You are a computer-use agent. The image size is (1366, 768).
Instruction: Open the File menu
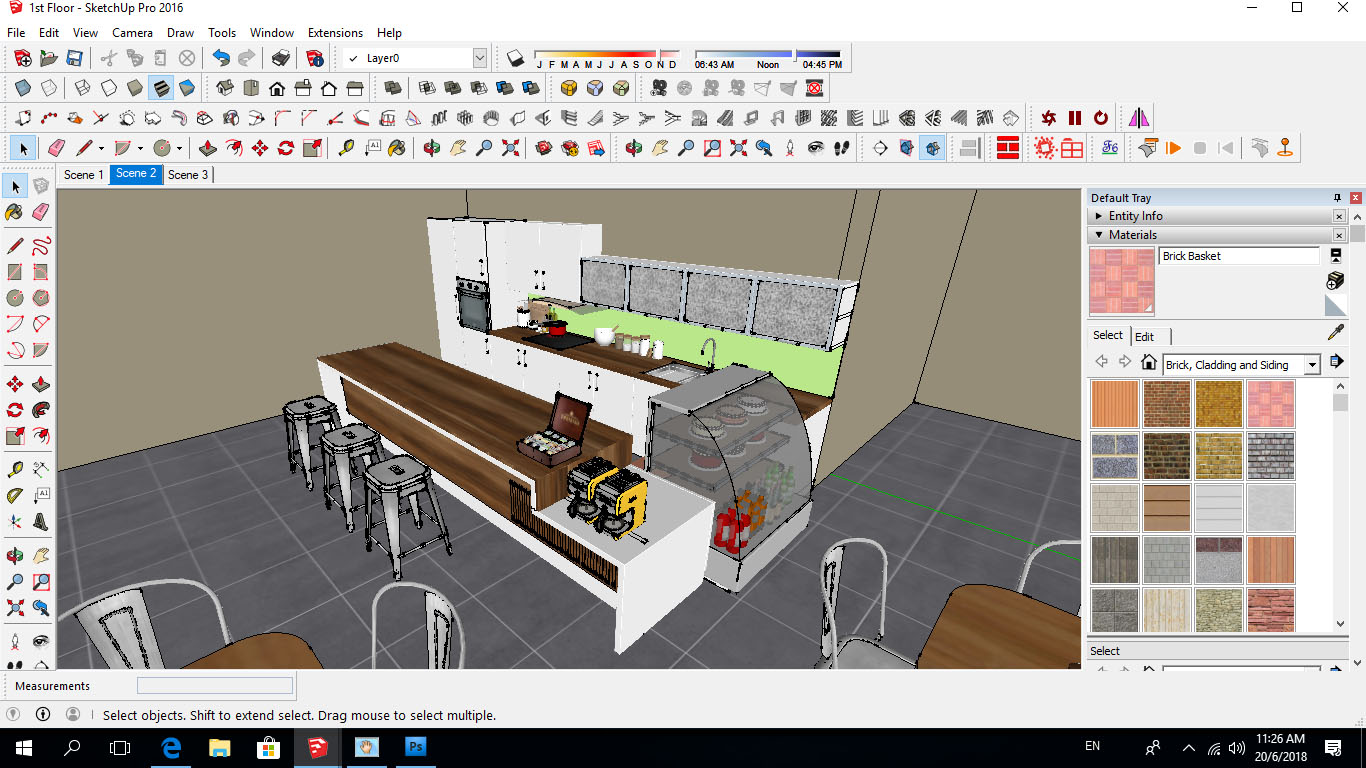click(x=16, y=33)
